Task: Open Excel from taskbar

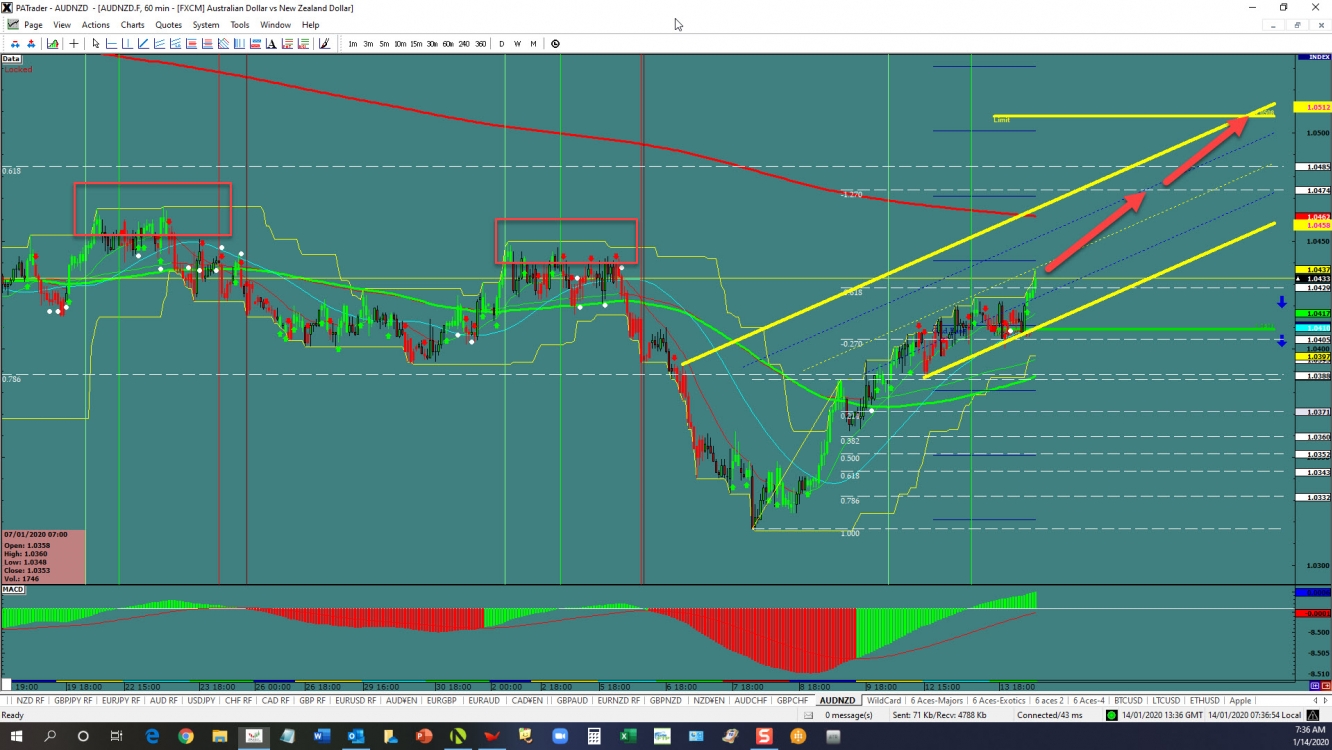Action: pyautogui.click(x=627, y=736)
